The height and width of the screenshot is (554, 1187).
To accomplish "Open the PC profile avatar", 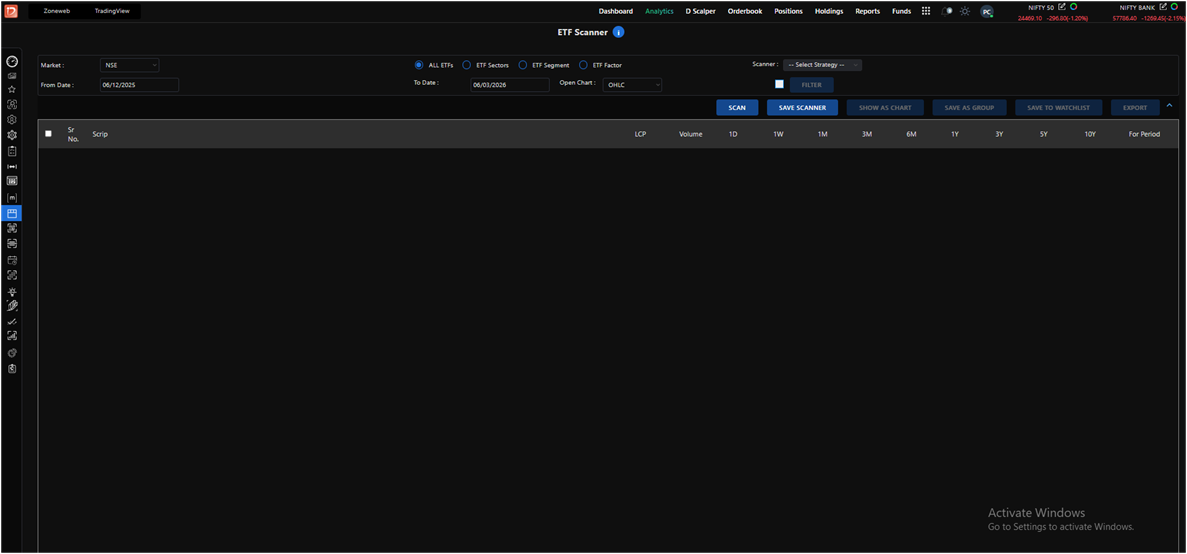I will [x=986, y=11].
